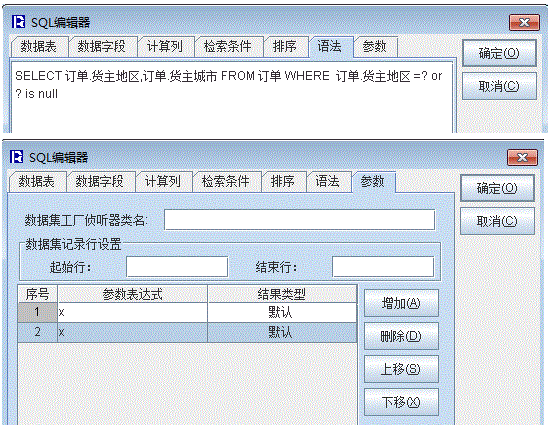The image size is (548, 425).
Task: Click 删除(D) to remove parameter
Action: click(x=401, y=336)
